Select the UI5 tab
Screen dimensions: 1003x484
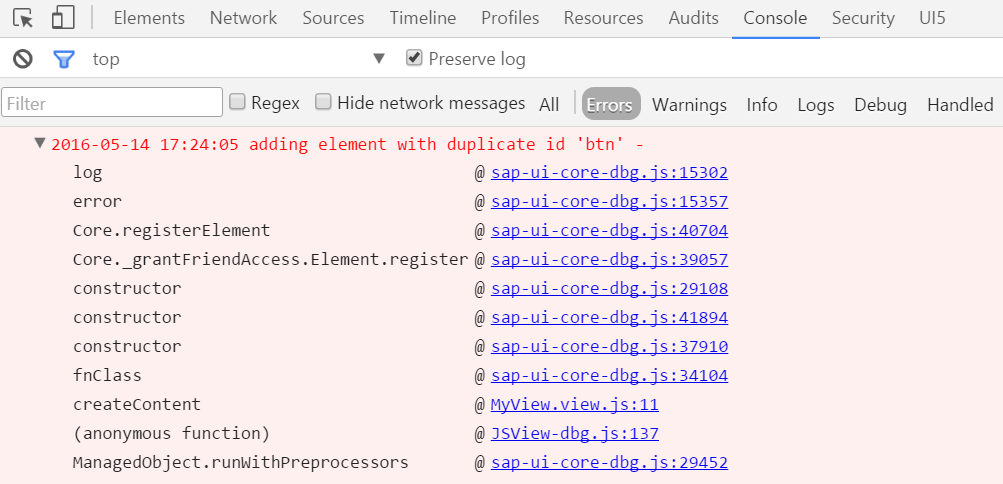pyautogui.click(x=932, y=19)
